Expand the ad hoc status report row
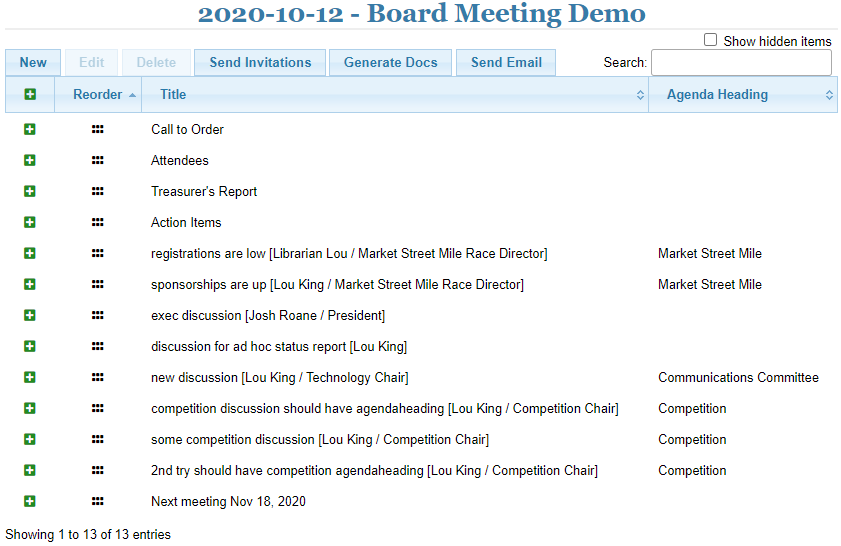 coord(29,346)
